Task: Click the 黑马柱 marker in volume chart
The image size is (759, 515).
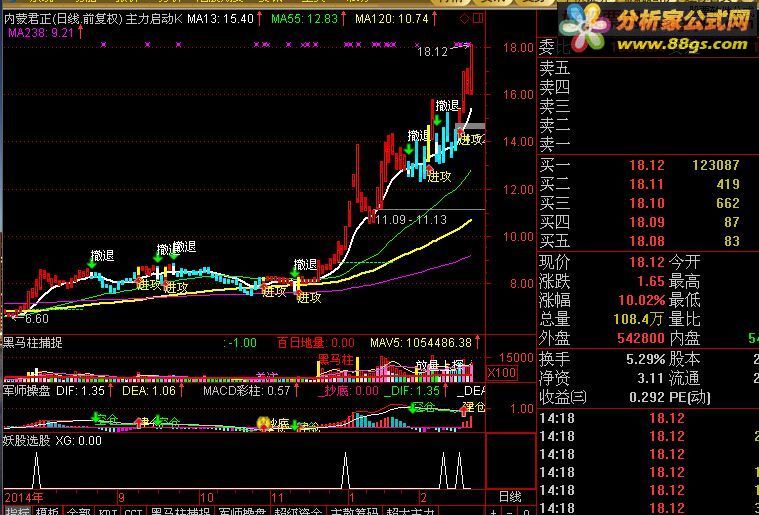Action: click(x=335, y=360)
